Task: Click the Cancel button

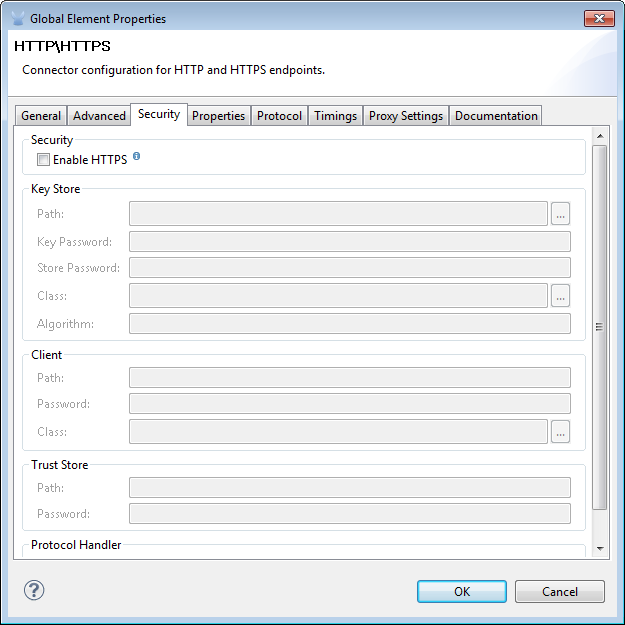Action: 559,591
